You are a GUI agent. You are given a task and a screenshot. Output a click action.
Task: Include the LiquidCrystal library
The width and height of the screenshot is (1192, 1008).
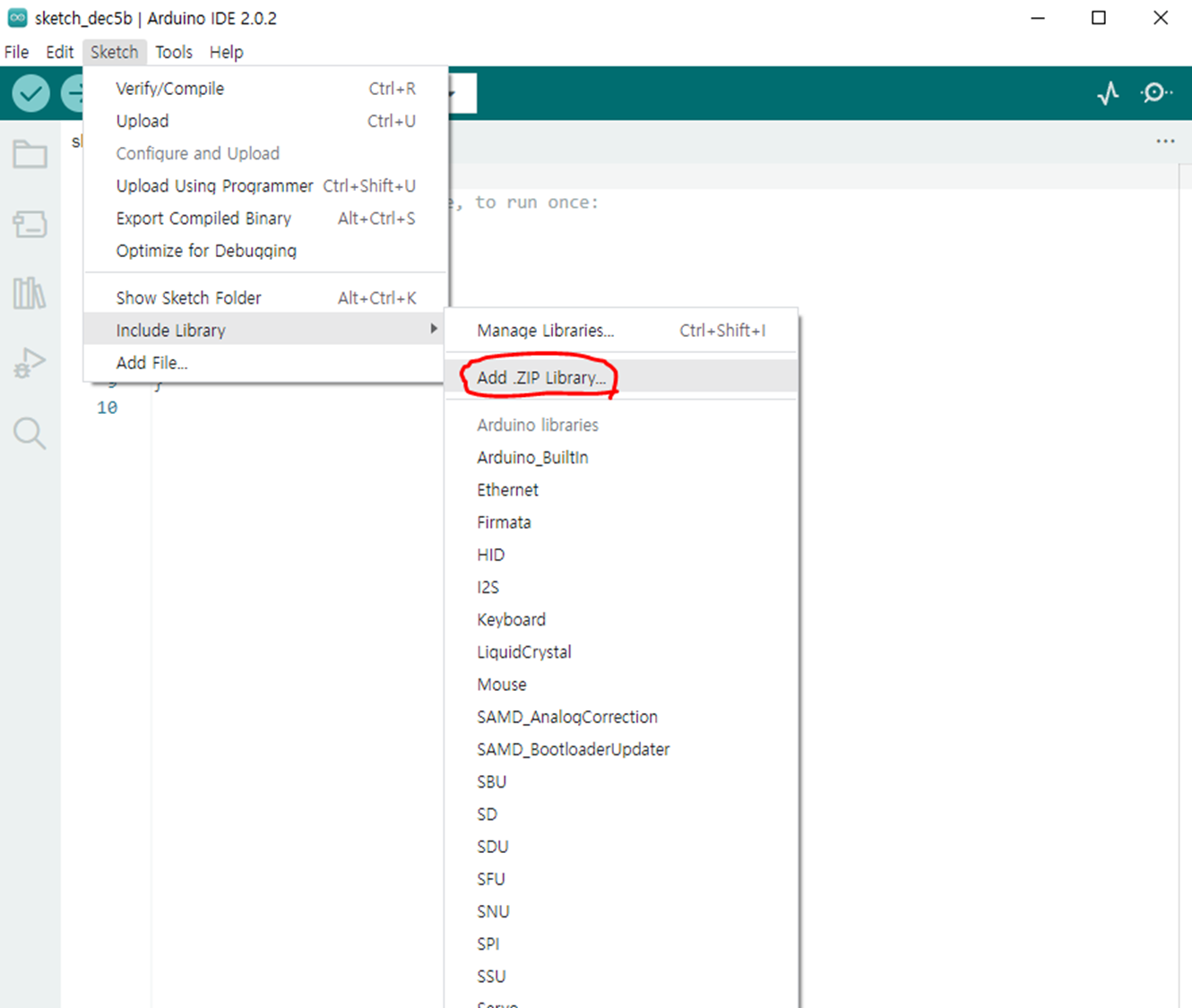tap(621, 651)
